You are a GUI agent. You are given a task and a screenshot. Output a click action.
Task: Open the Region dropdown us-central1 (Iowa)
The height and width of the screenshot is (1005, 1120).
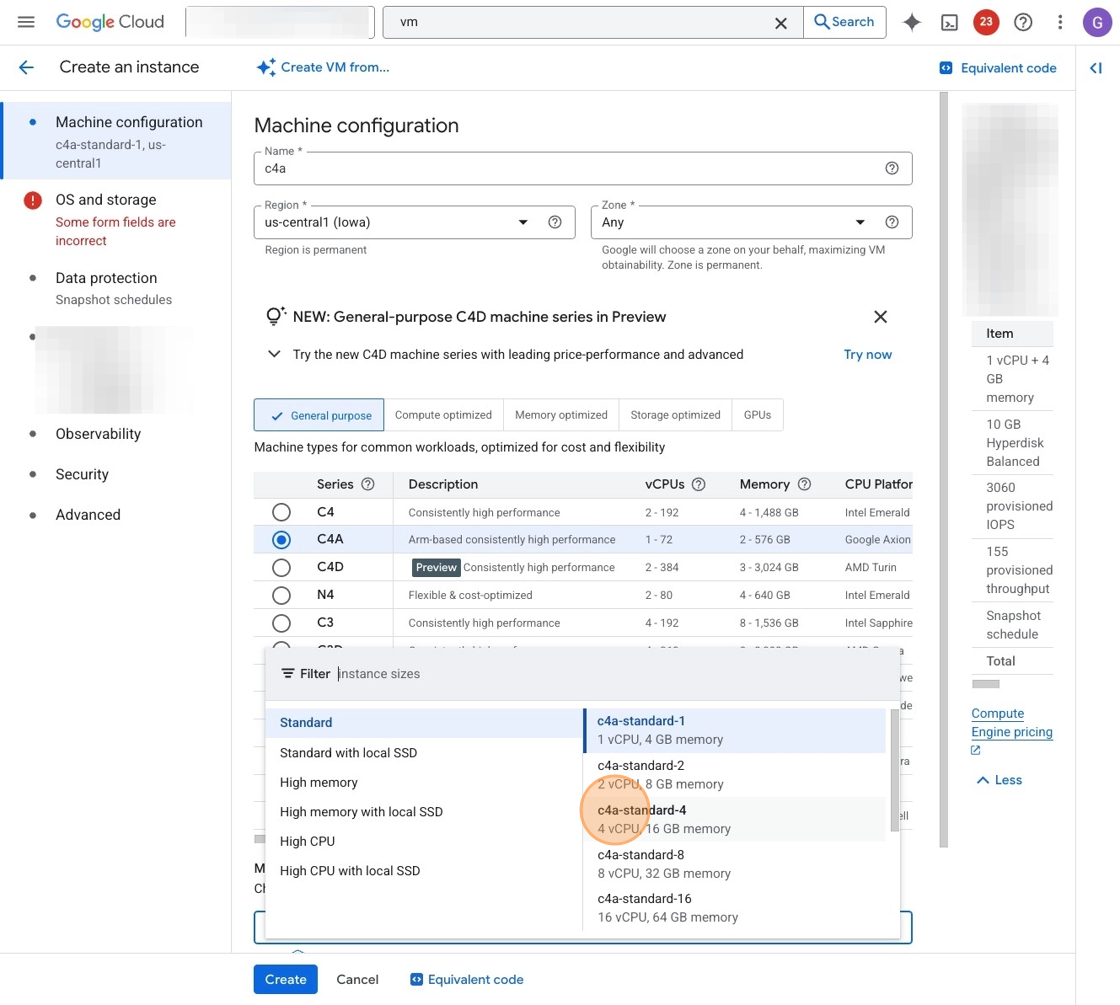[414, 222]
